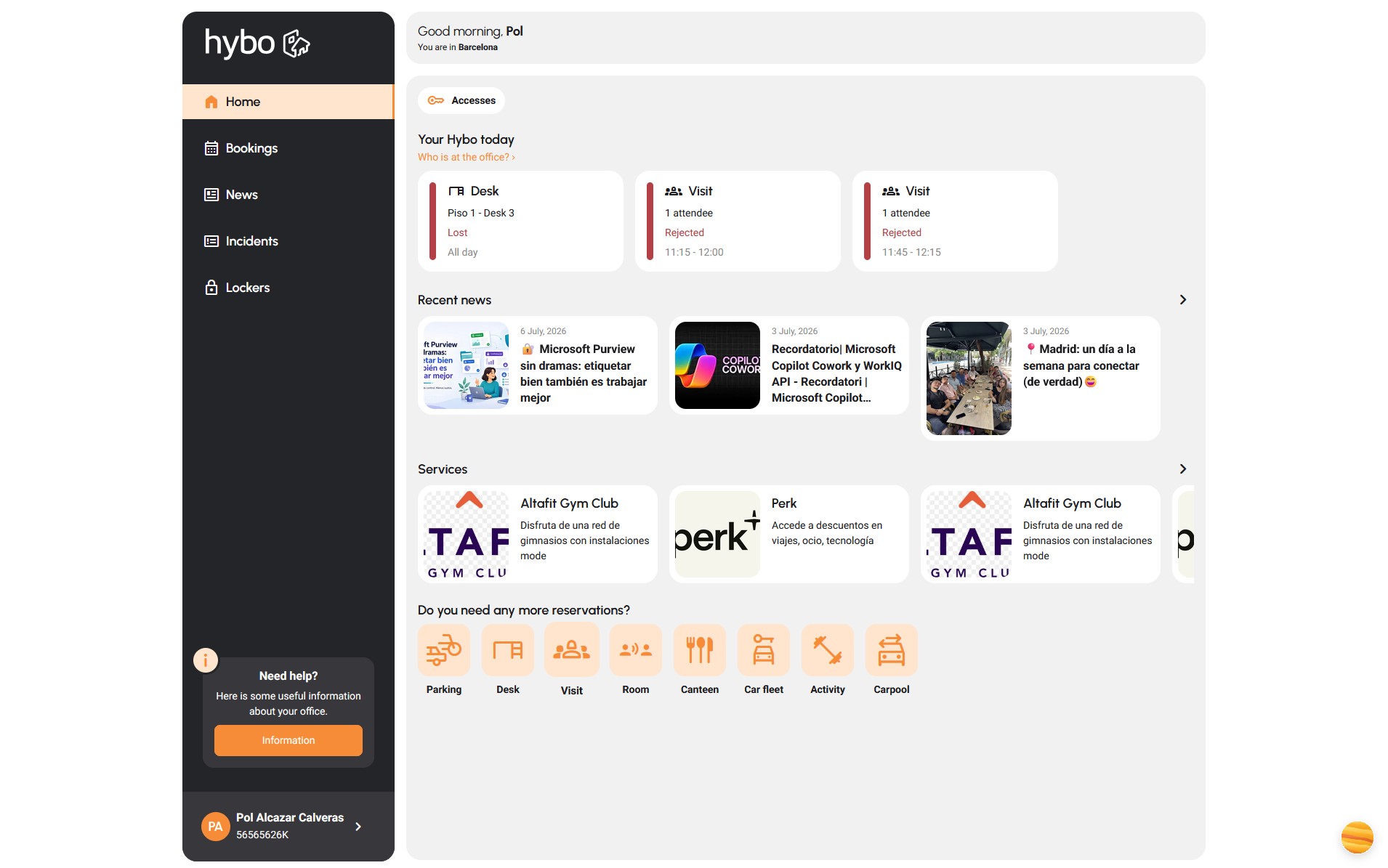Open the Parking reservation icon
The image size is (1388, 868).
[x=443, y=650]
